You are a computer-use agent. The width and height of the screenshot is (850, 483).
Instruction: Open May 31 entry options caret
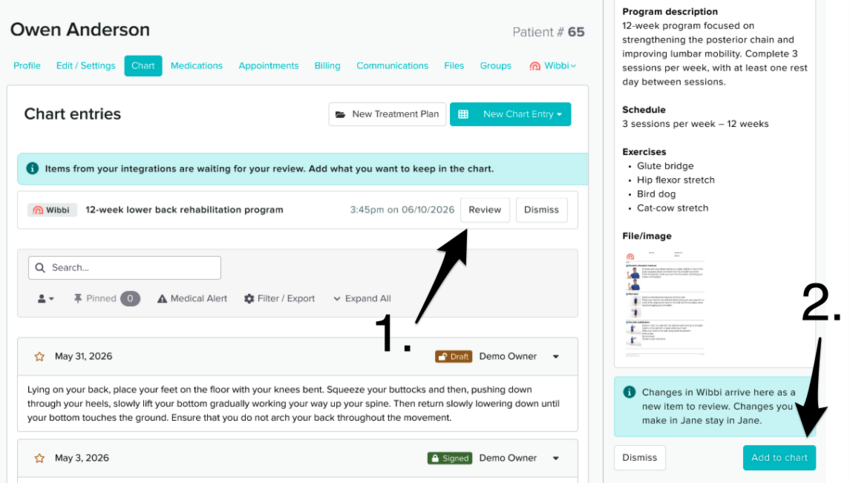556,357
